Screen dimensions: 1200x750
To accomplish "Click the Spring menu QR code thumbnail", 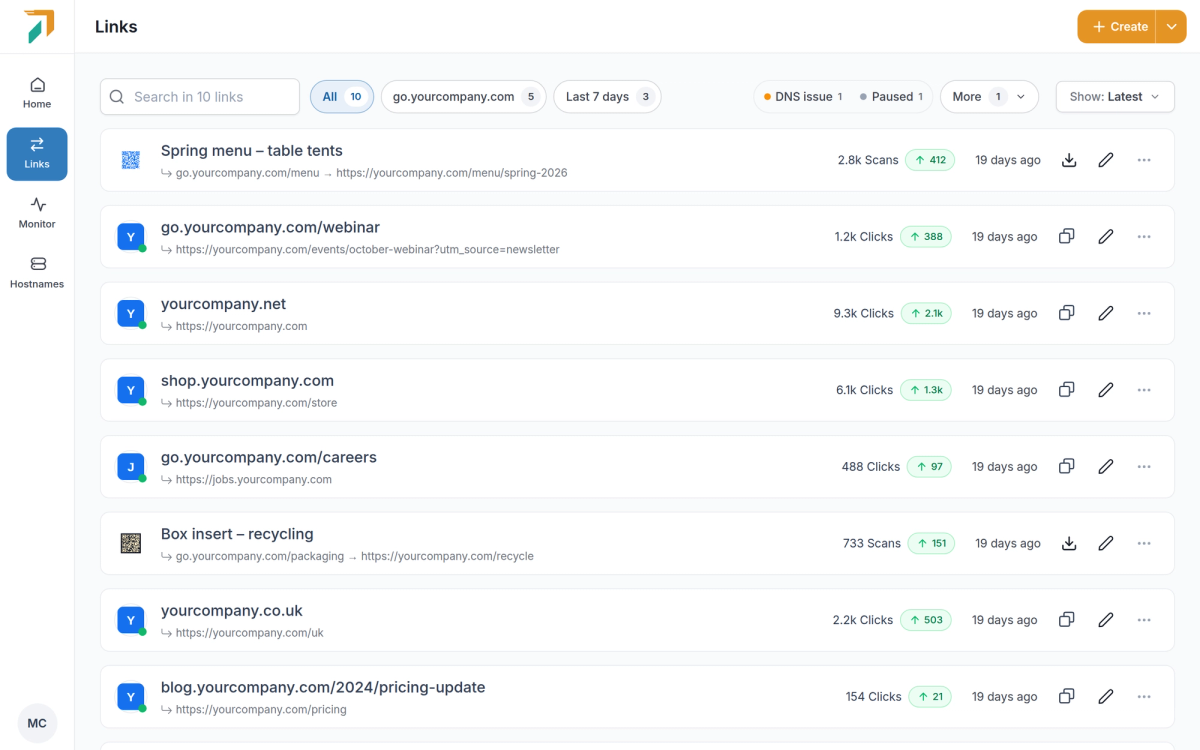I will tap(131, 160).
